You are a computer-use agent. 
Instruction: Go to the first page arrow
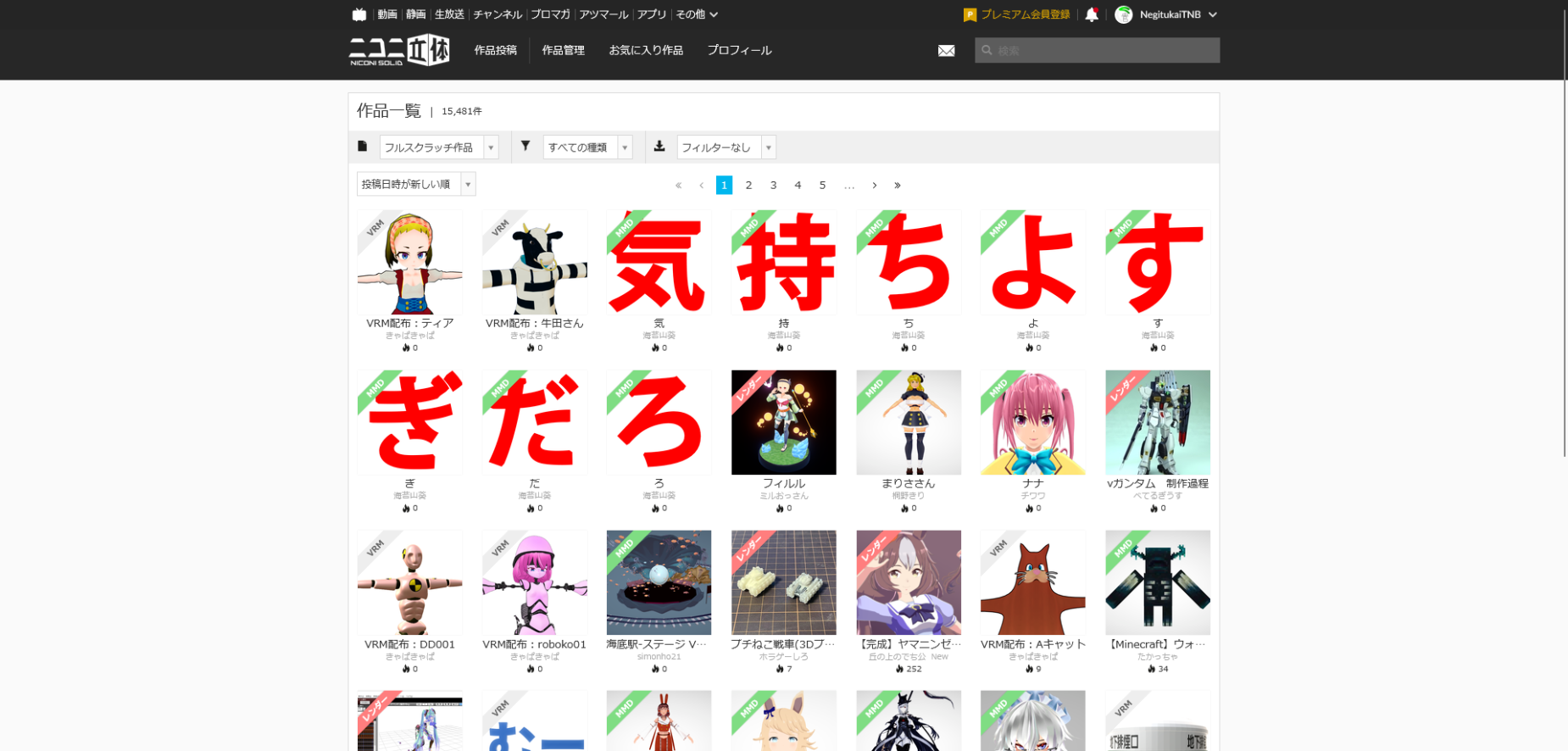pyautogui.click(x=678, y=185)
